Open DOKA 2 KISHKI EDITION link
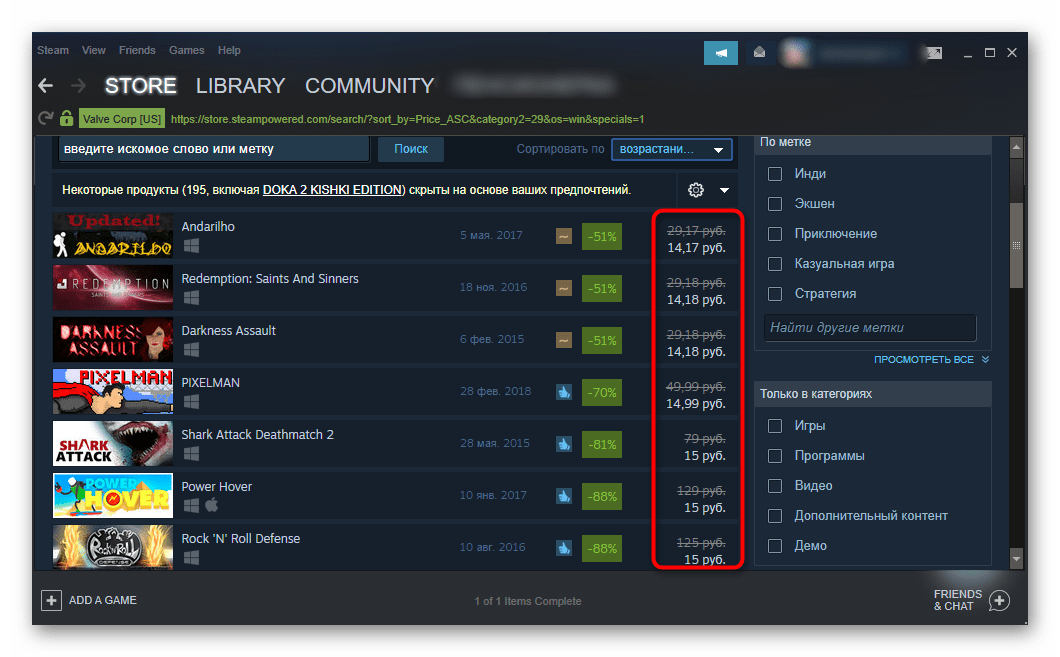Viewport: 1060px width, 657px height. point(333,190)
